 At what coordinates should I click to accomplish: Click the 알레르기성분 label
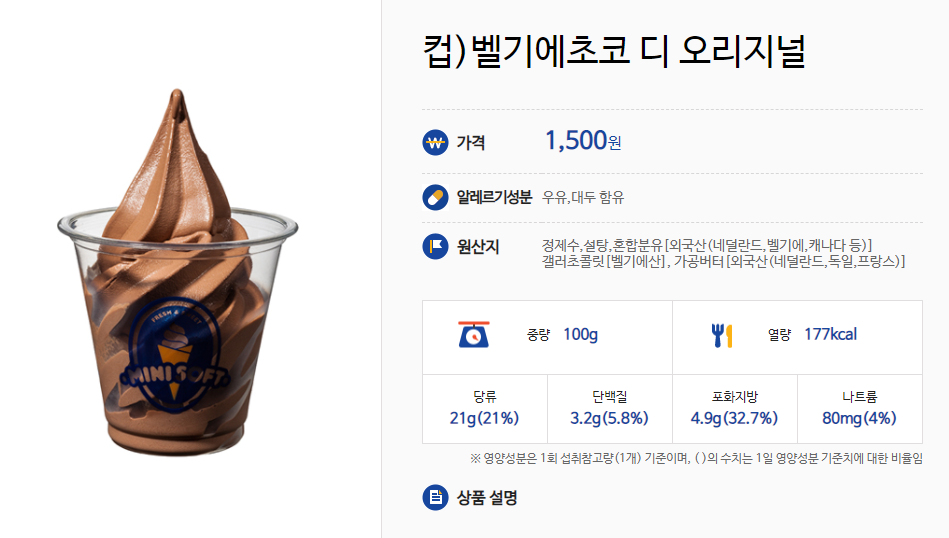pos(494,197)
